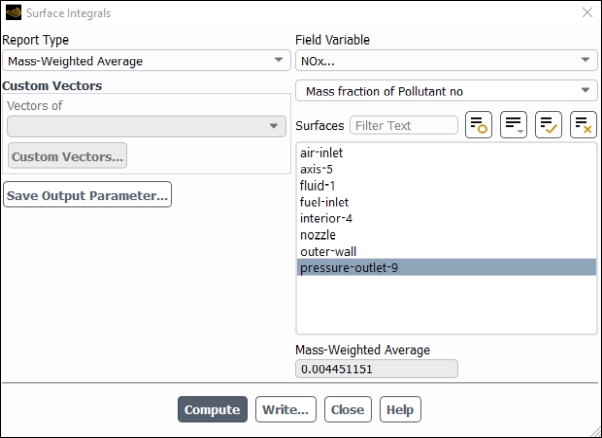Expand the NOx... field variable dropdown
The width and height of the screenshot is (602, 438).
[x=446, y=60]
